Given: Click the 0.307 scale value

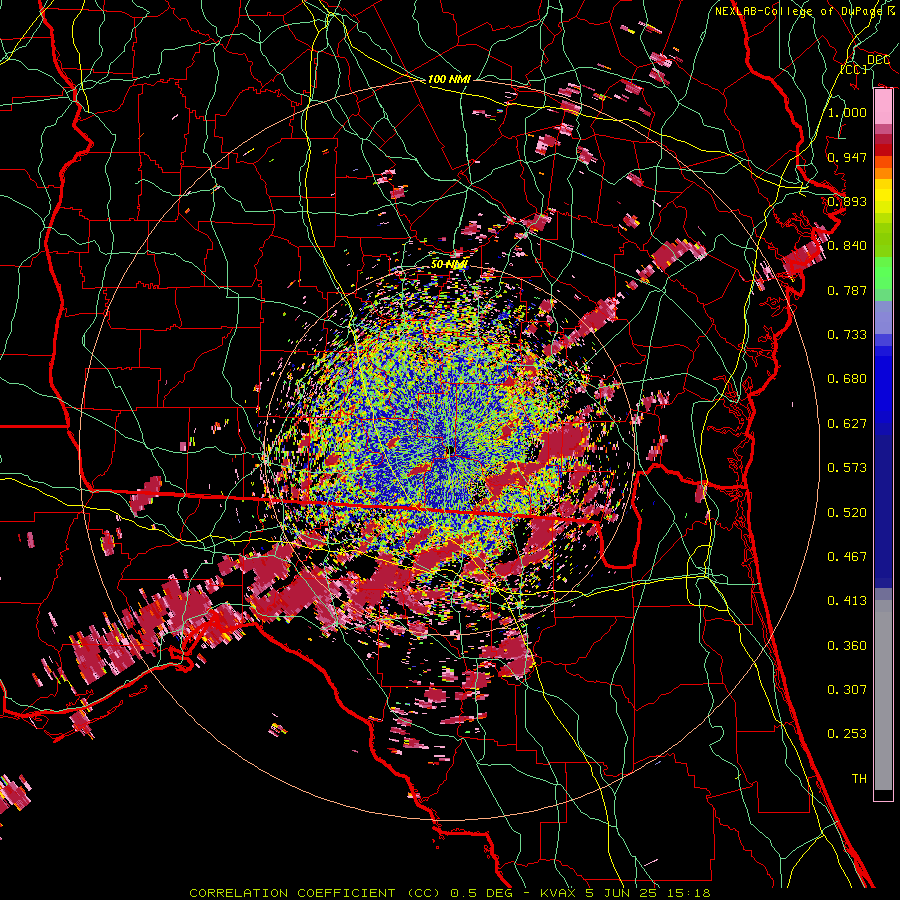Looking at the screenshot, I should (x=847, y=689).
